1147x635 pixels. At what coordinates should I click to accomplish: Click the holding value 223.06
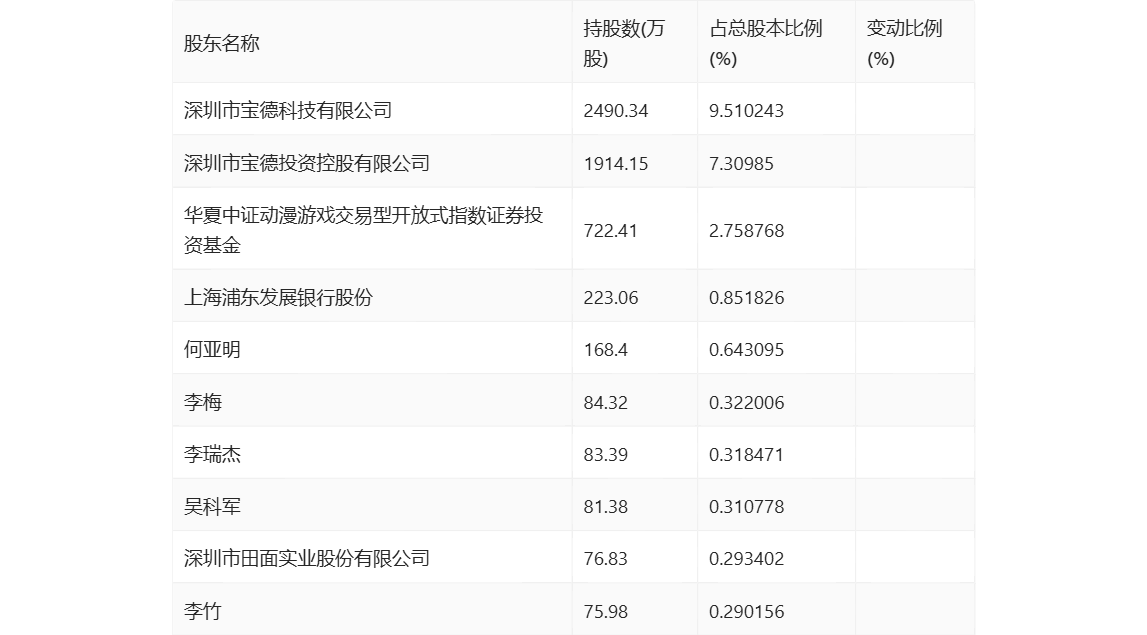coord(611,298)
